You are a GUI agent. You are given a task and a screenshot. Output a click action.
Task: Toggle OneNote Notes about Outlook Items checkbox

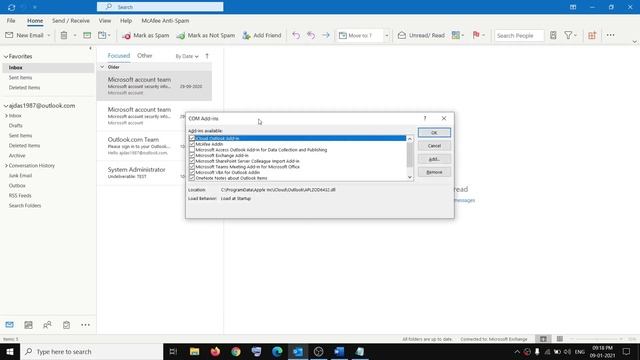tap(192, 178)
